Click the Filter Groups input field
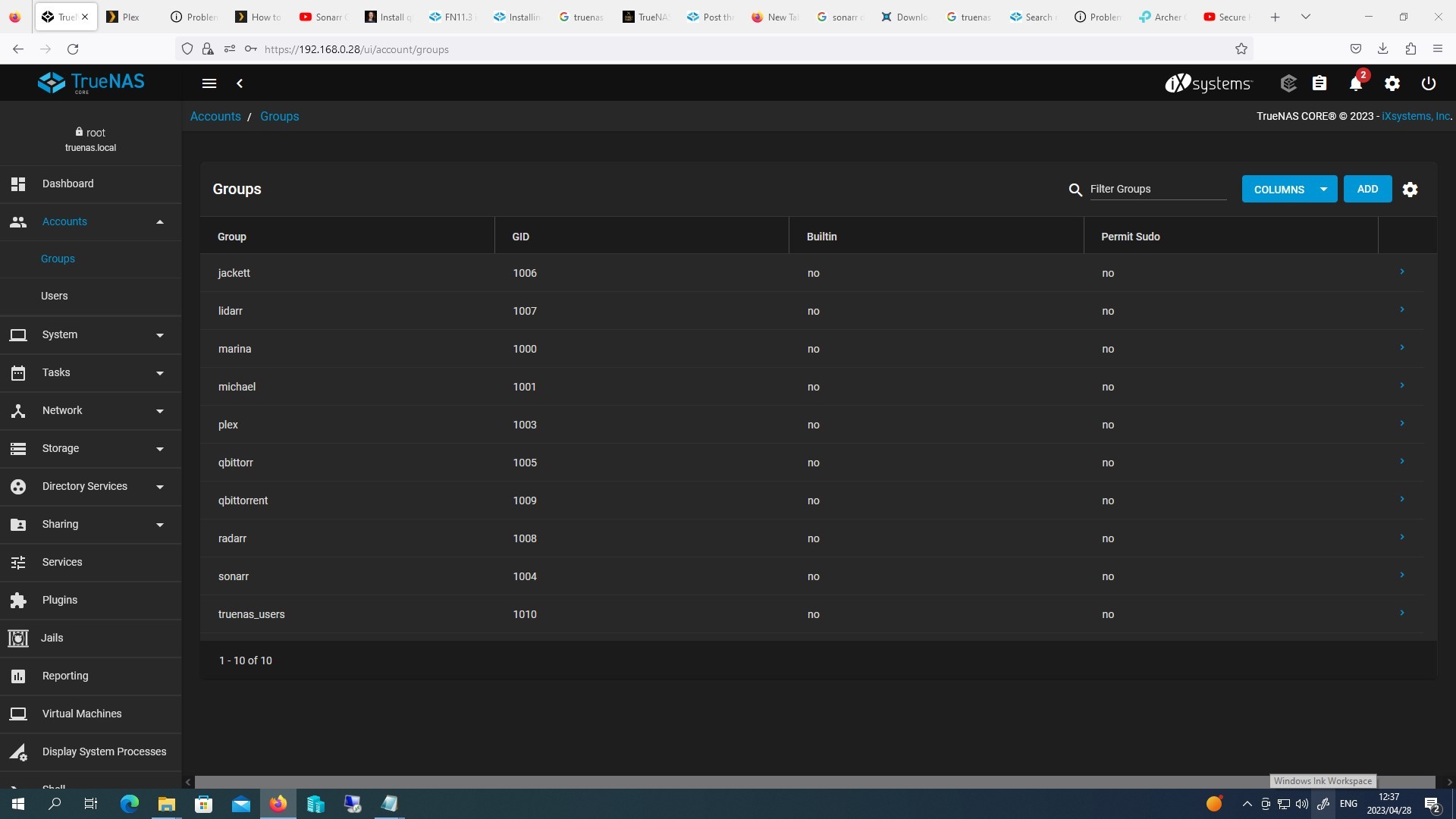 1158,190
